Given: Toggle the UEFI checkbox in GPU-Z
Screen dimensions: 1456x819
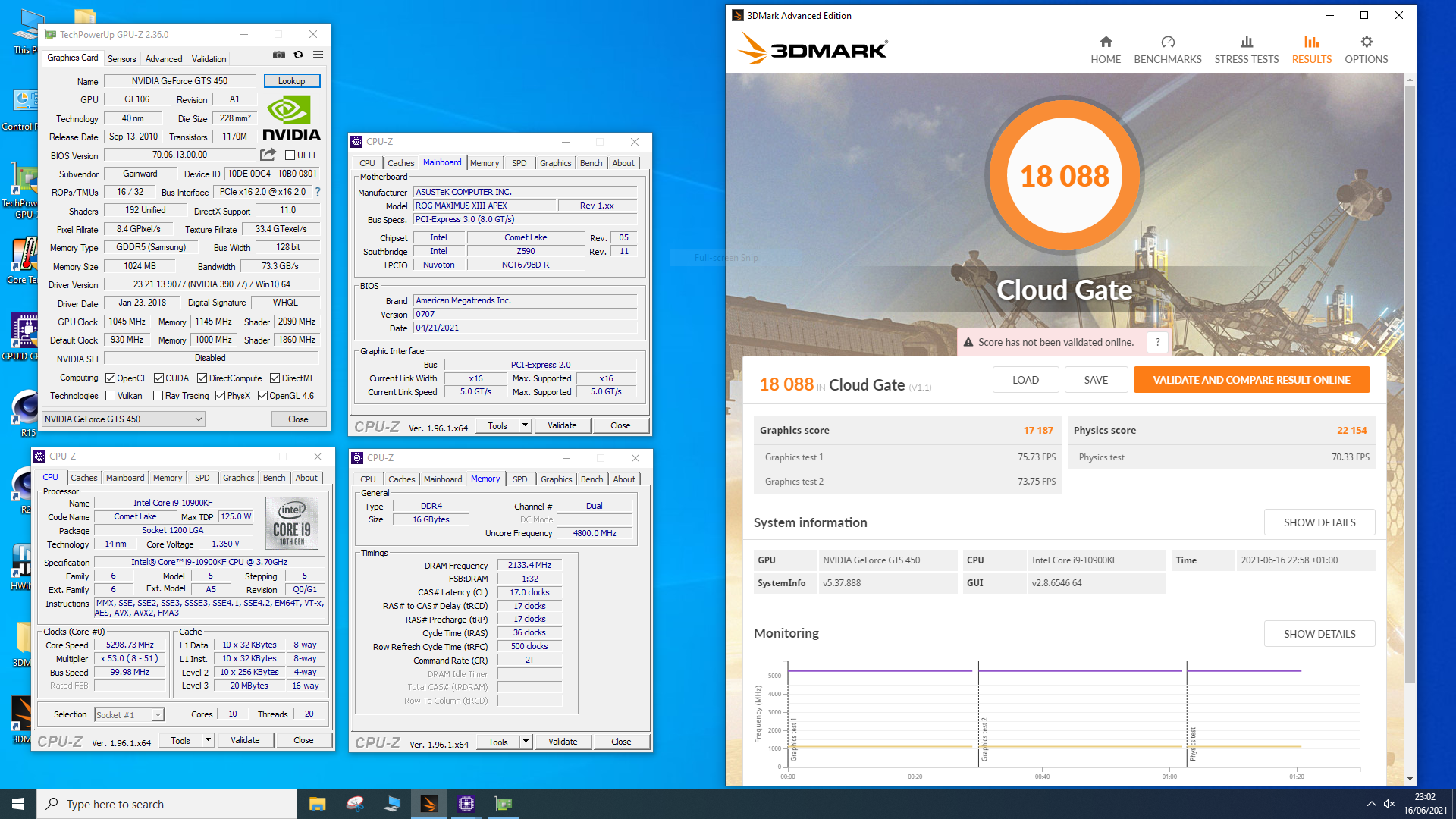Looking at the screenshot, I should click(290, 155).
